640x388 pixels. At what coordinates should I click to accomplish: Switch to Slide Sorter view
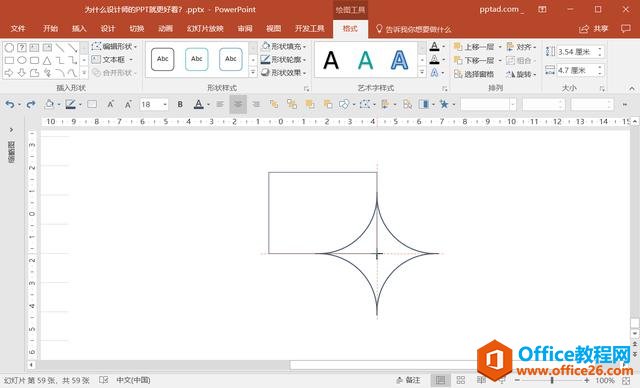(x=461, y=380)
